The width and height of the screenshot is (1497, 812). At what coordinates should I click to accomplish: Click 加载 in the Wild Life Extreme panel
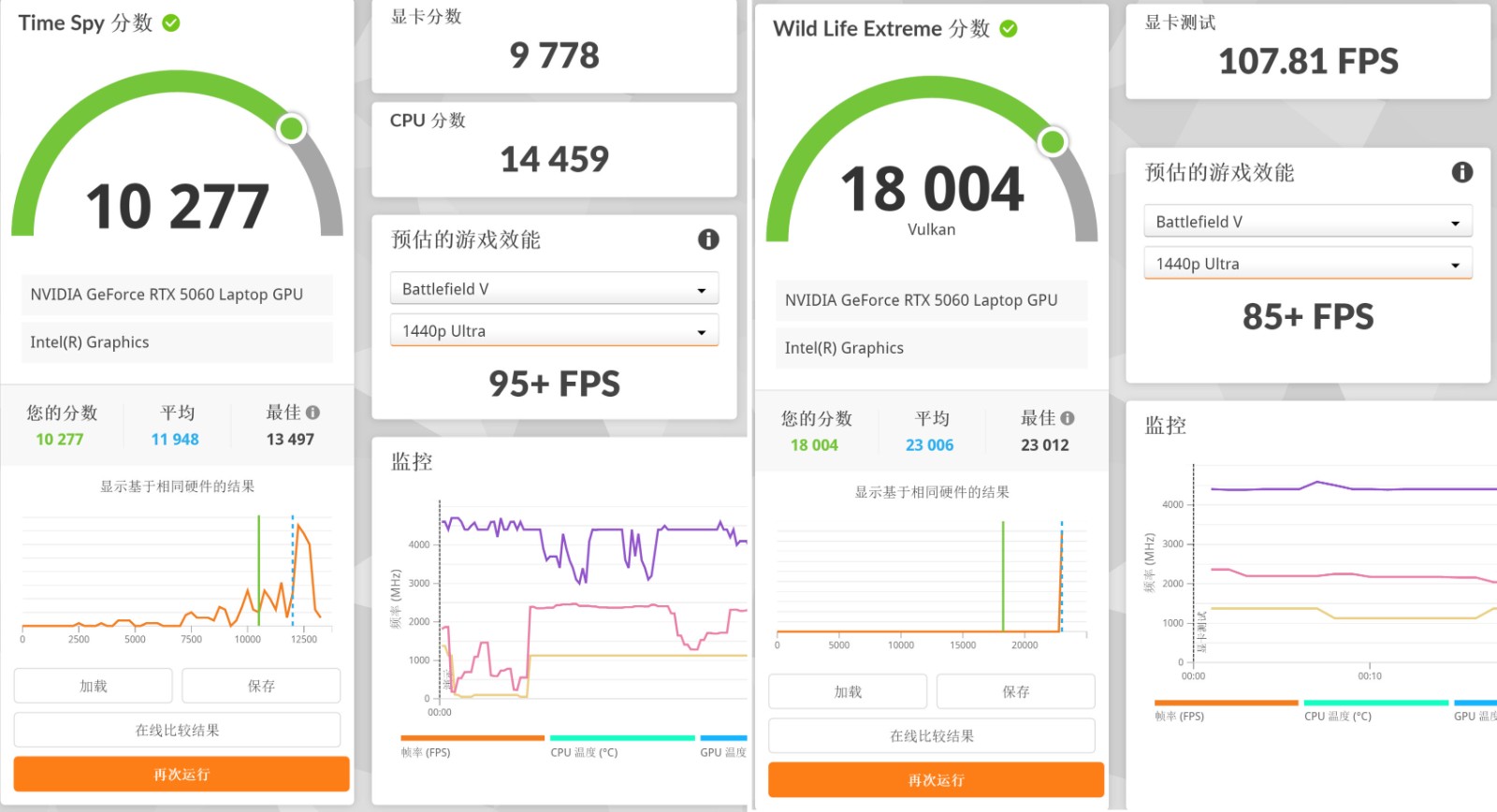[x=848, y=691]
